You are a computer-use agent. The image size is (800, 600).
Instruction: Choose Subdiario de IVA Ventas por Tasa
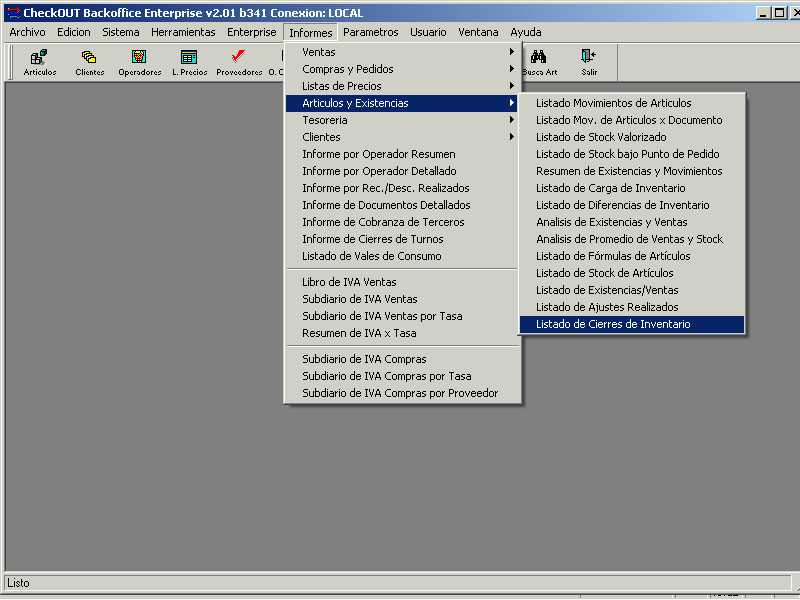click(402, 316)
